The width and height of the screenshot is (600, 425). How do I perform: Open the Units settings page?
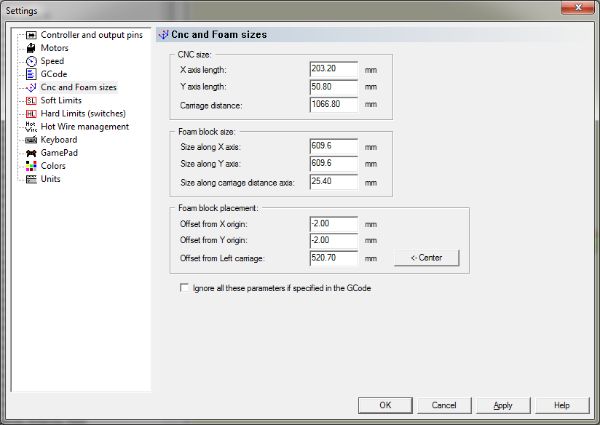[x=51, y=179]
